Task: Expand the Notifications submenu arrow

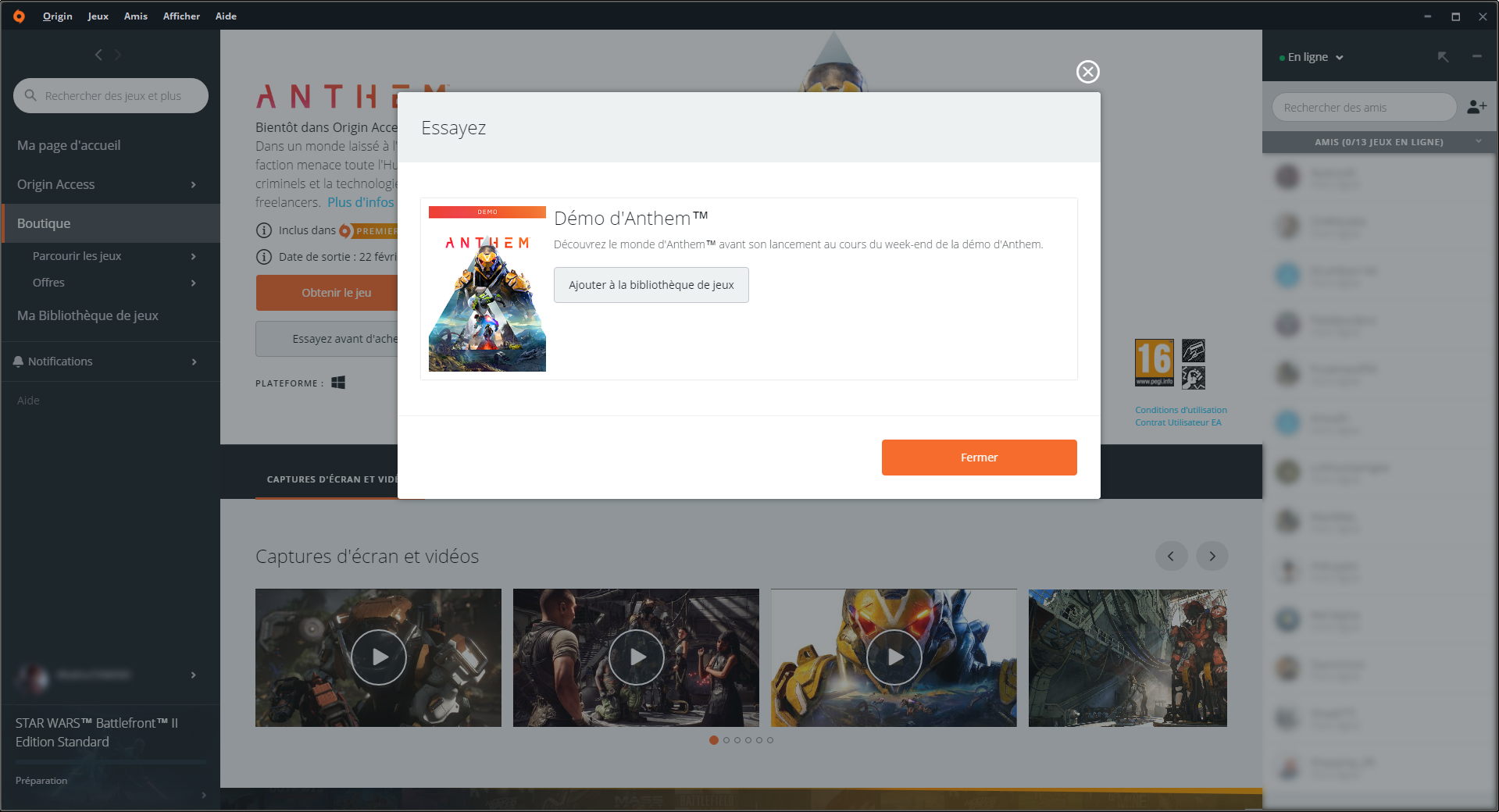Action: pos(194,361)
